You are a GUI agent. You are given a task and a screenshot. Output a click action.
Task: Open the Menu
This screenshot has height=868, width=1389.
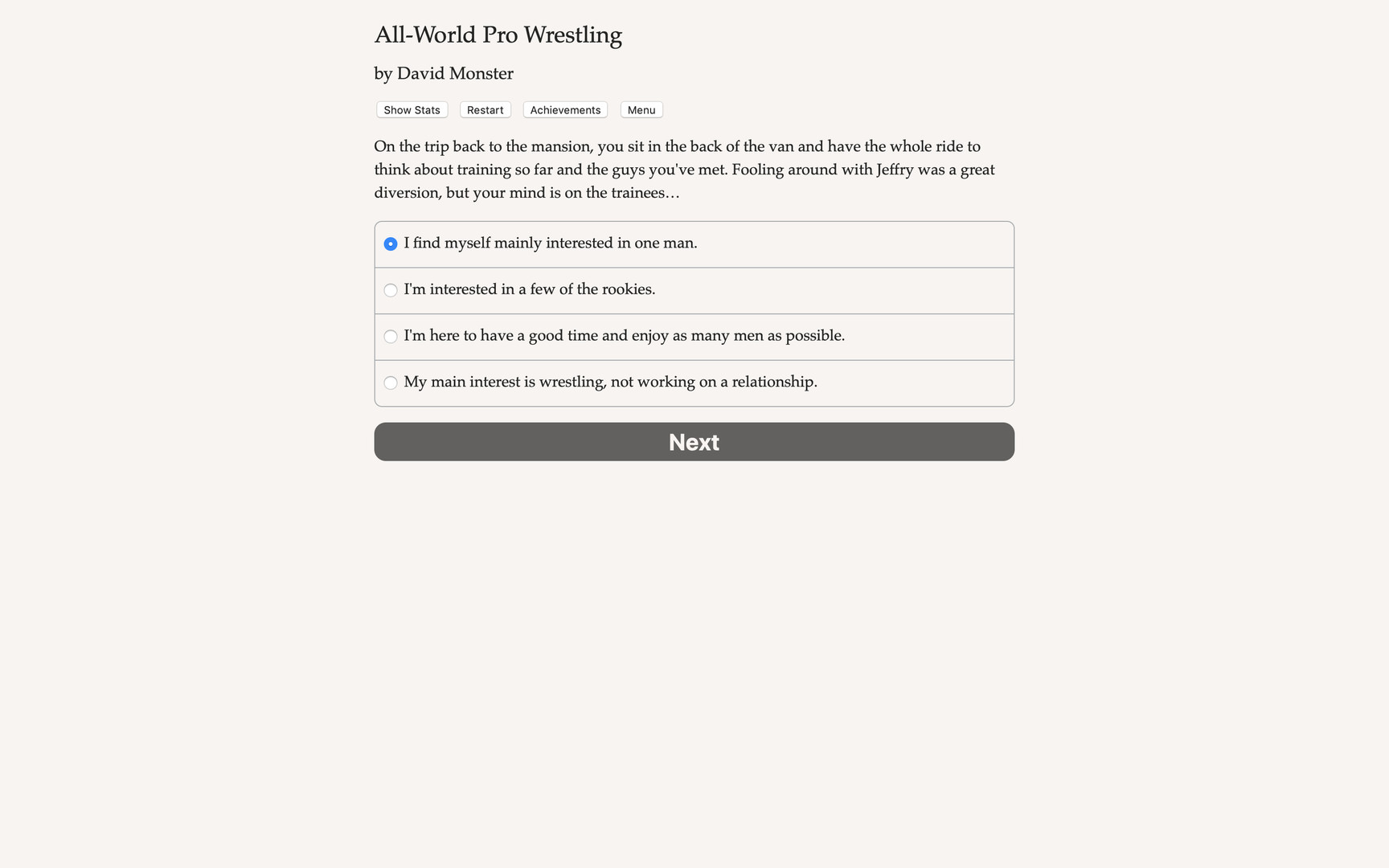[x=641, y=109]
